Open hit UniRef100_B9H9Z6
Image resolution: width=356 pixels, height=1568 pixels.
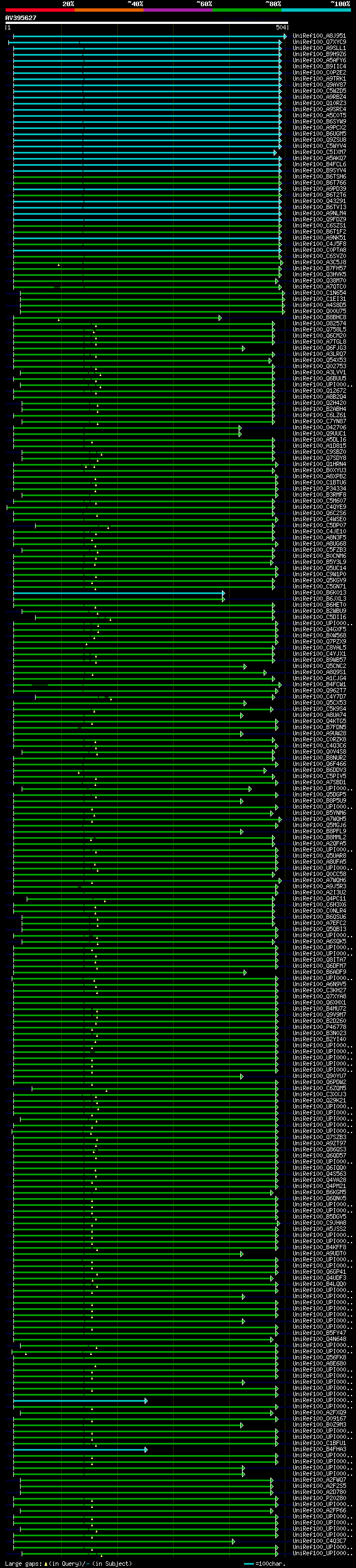[319, 54]
